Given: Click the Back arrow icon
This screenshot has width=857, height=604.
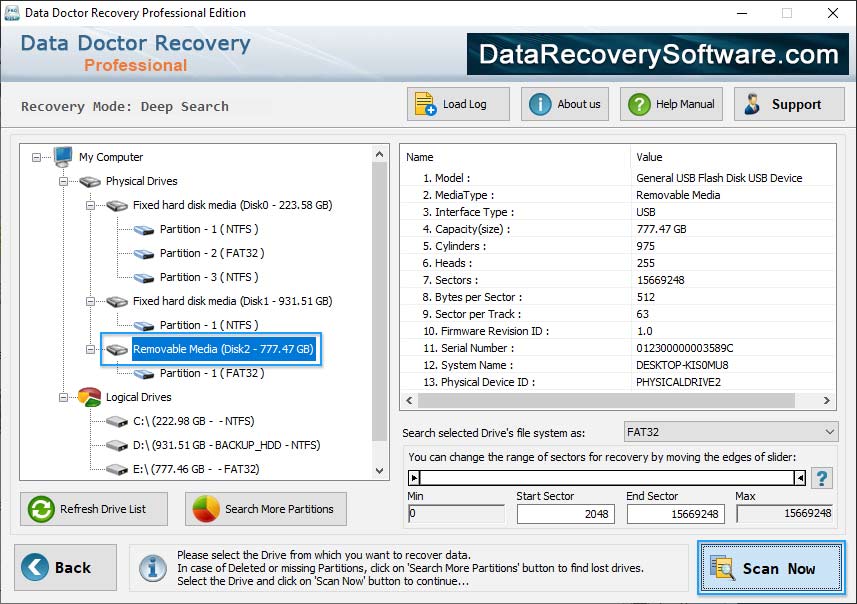Looking at the screenshot, I should click(36, 567).
